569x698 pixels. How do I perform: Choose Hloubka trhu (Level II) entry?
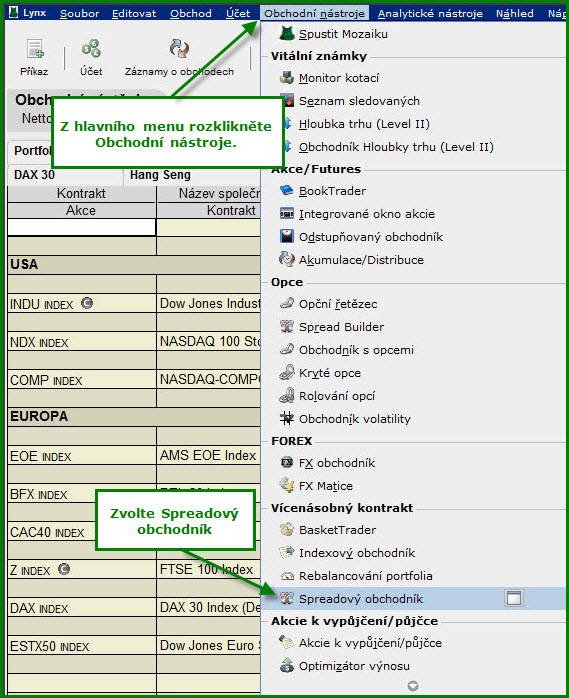[x=364, y=124]
